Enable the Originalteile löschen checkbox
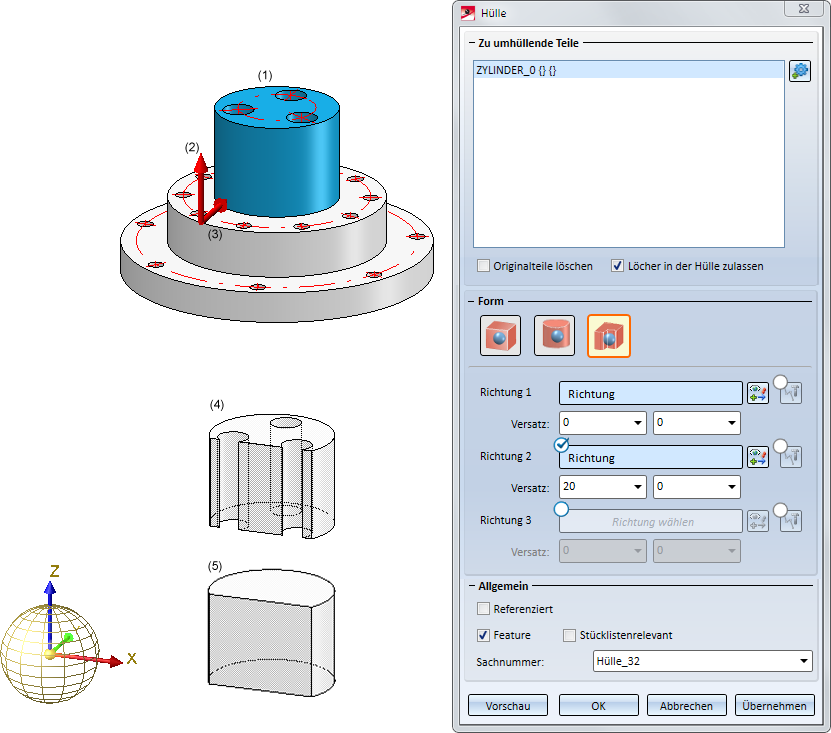831x733 pixels. pyautogui.click(x=484, y=266)
